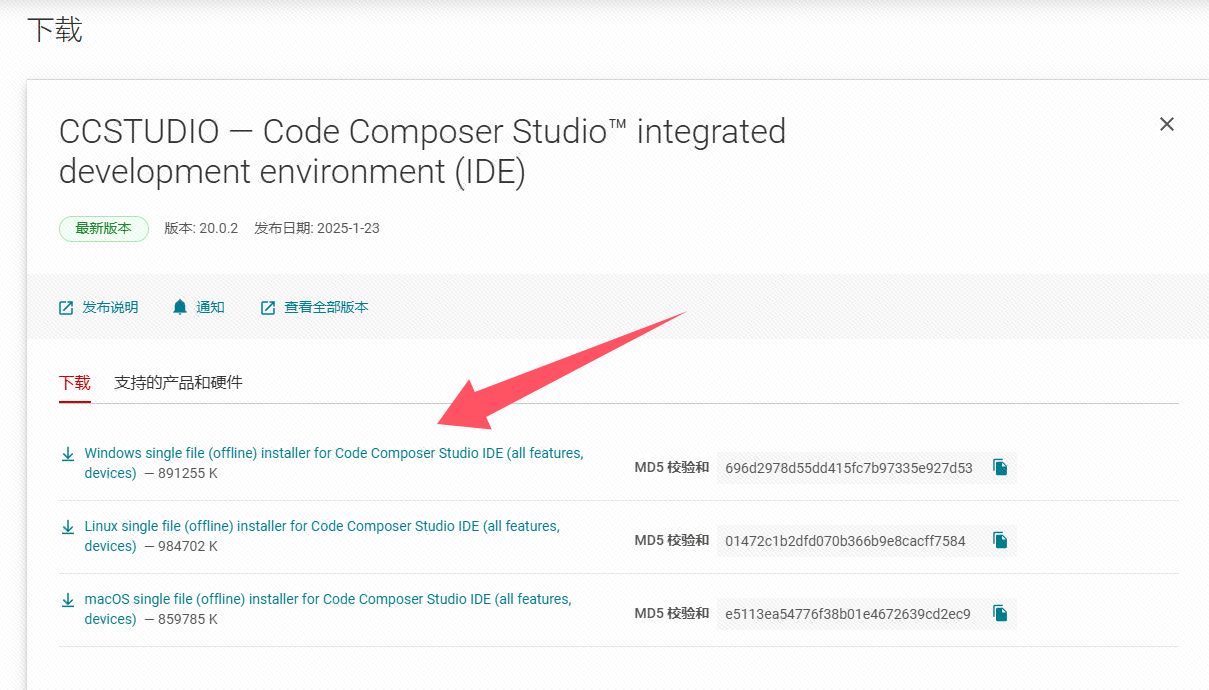Click the bell icon beside 通知
Image resolution: width=1209 pixels, height=690 pixels.
[x=180, y=307]
